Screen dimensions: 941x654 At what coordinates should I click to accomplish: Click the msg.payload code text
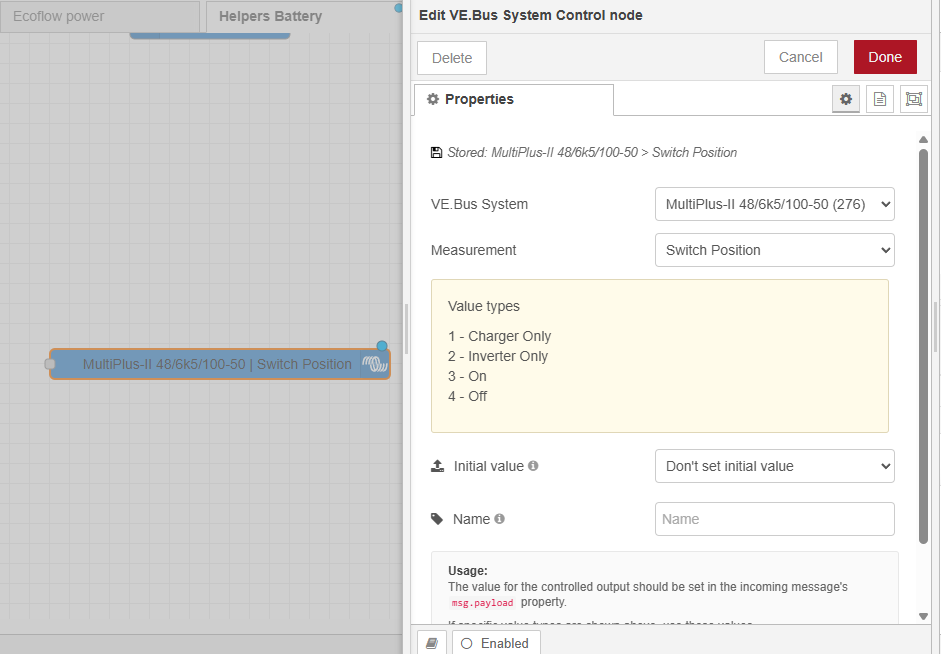483,602
